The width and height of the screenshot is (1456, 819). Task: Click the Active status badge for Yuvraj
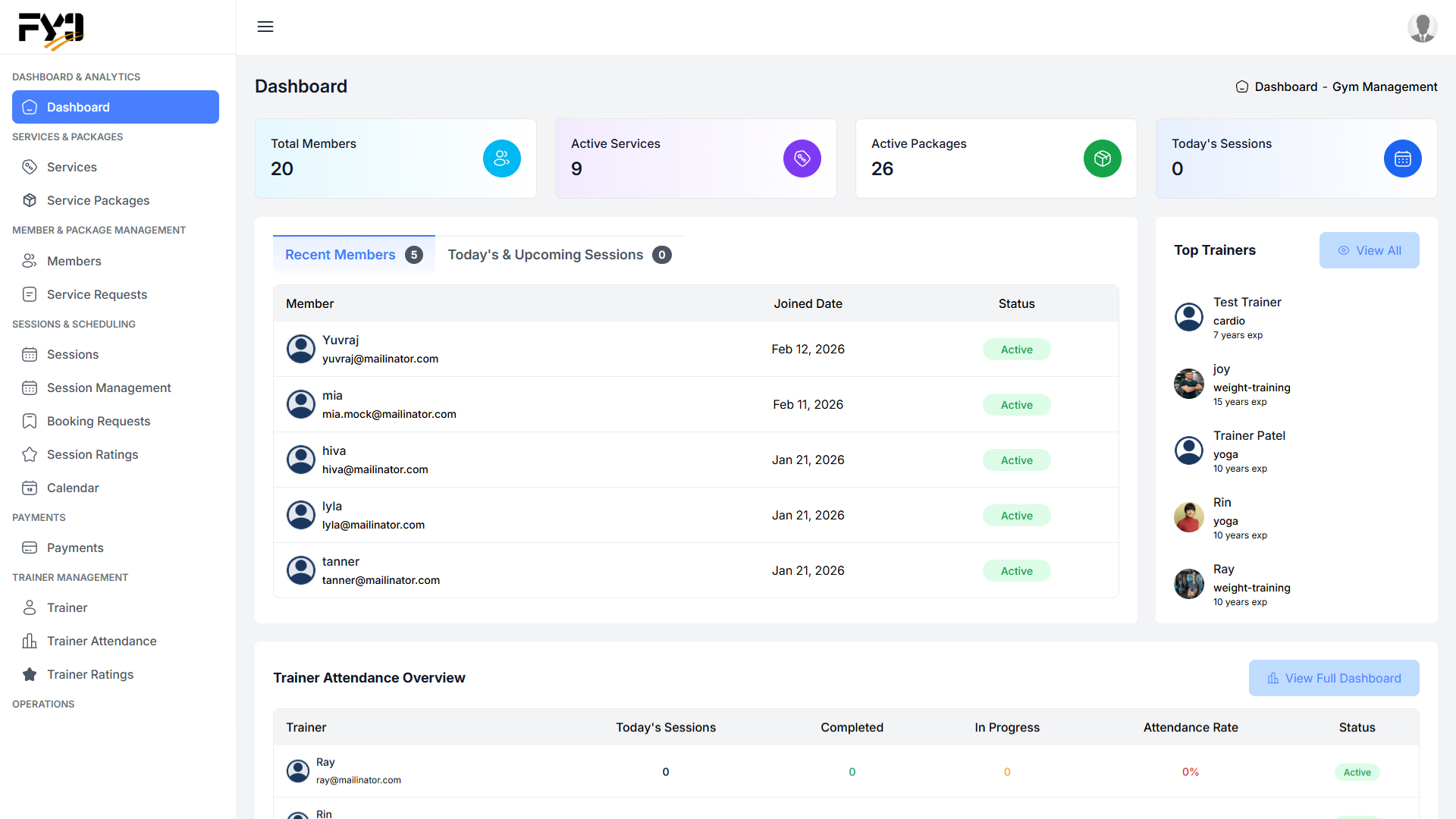1016,349
